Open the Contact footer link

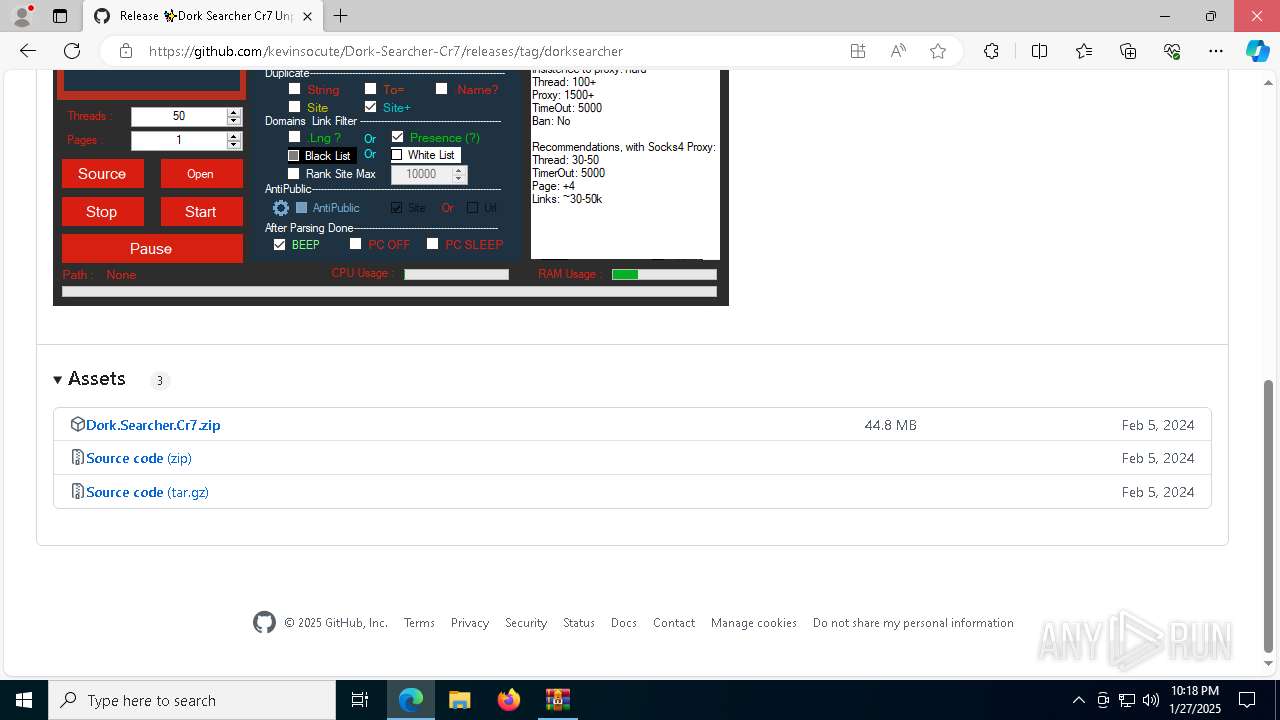pyautogui.click(x=674, y=623)
